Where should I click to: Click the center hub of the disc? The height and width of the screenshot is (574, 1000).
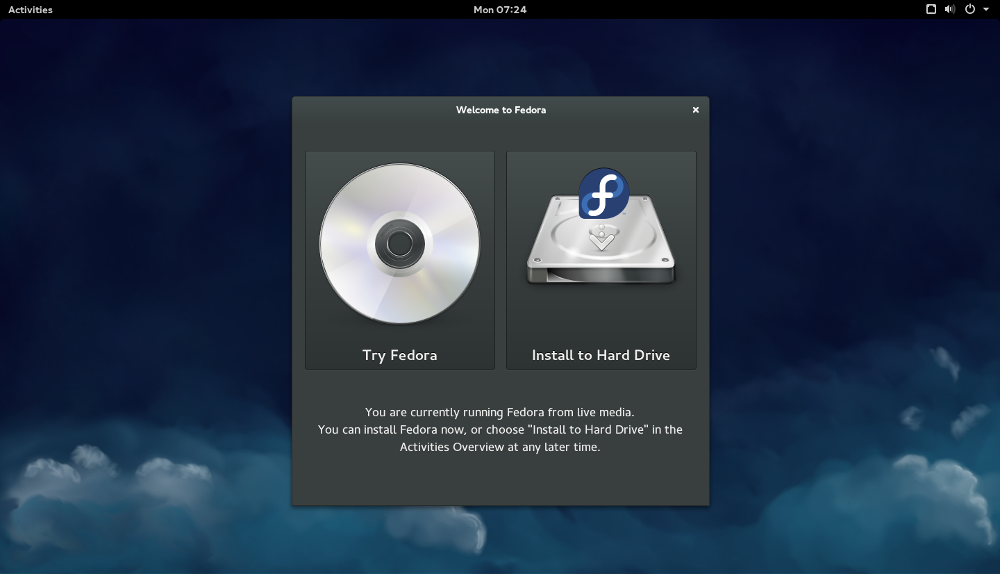click(x=399, y=243)
